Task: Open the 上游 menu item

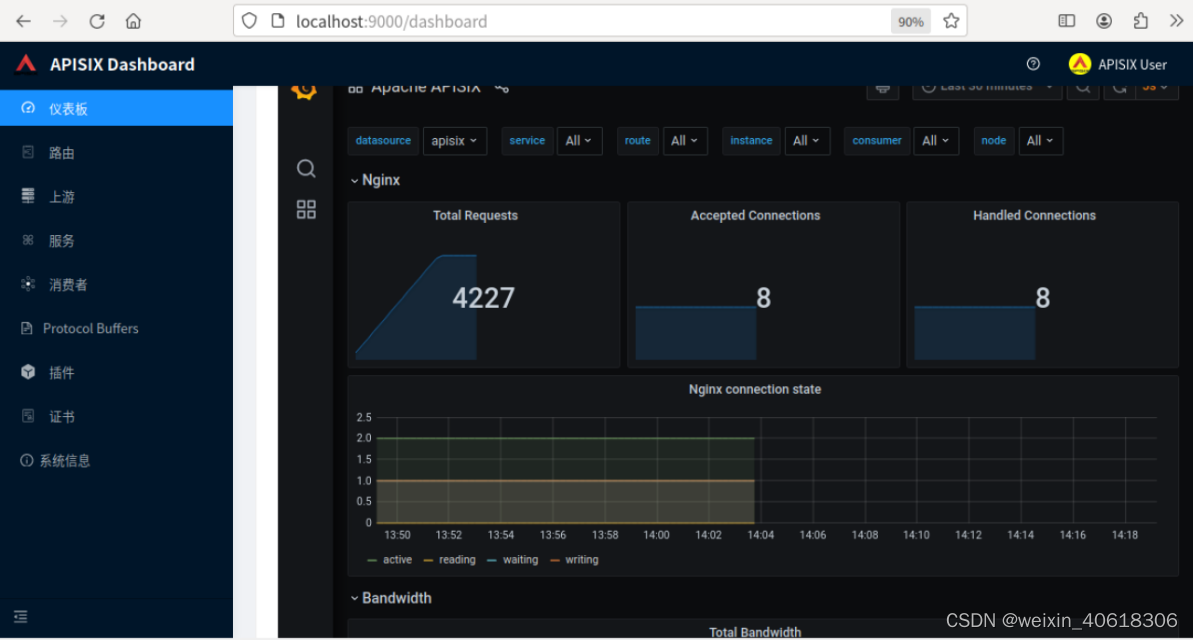Action: [x=117, y=197]
